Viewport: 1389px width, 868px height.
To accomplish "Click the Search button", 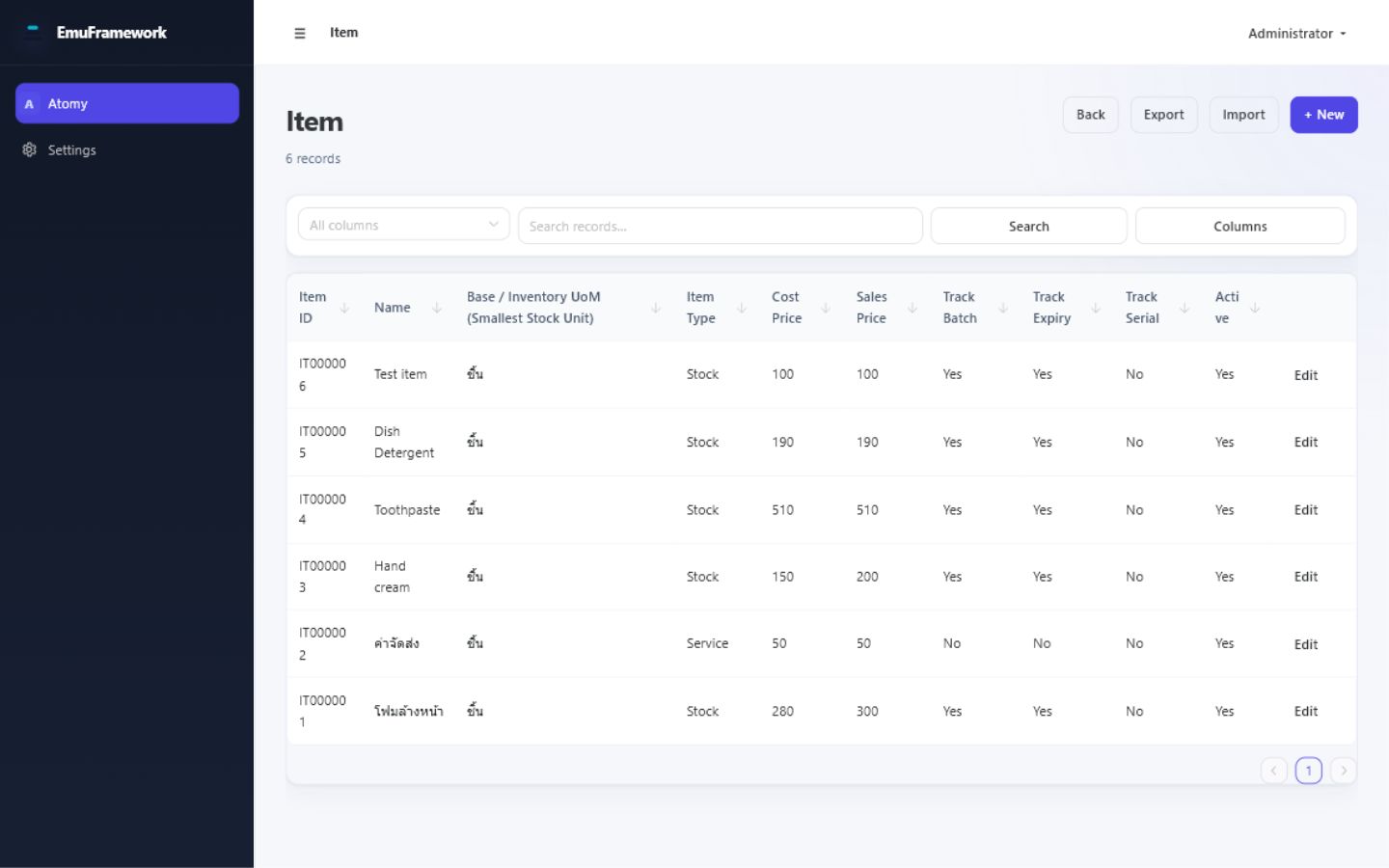I will 1029,226.
